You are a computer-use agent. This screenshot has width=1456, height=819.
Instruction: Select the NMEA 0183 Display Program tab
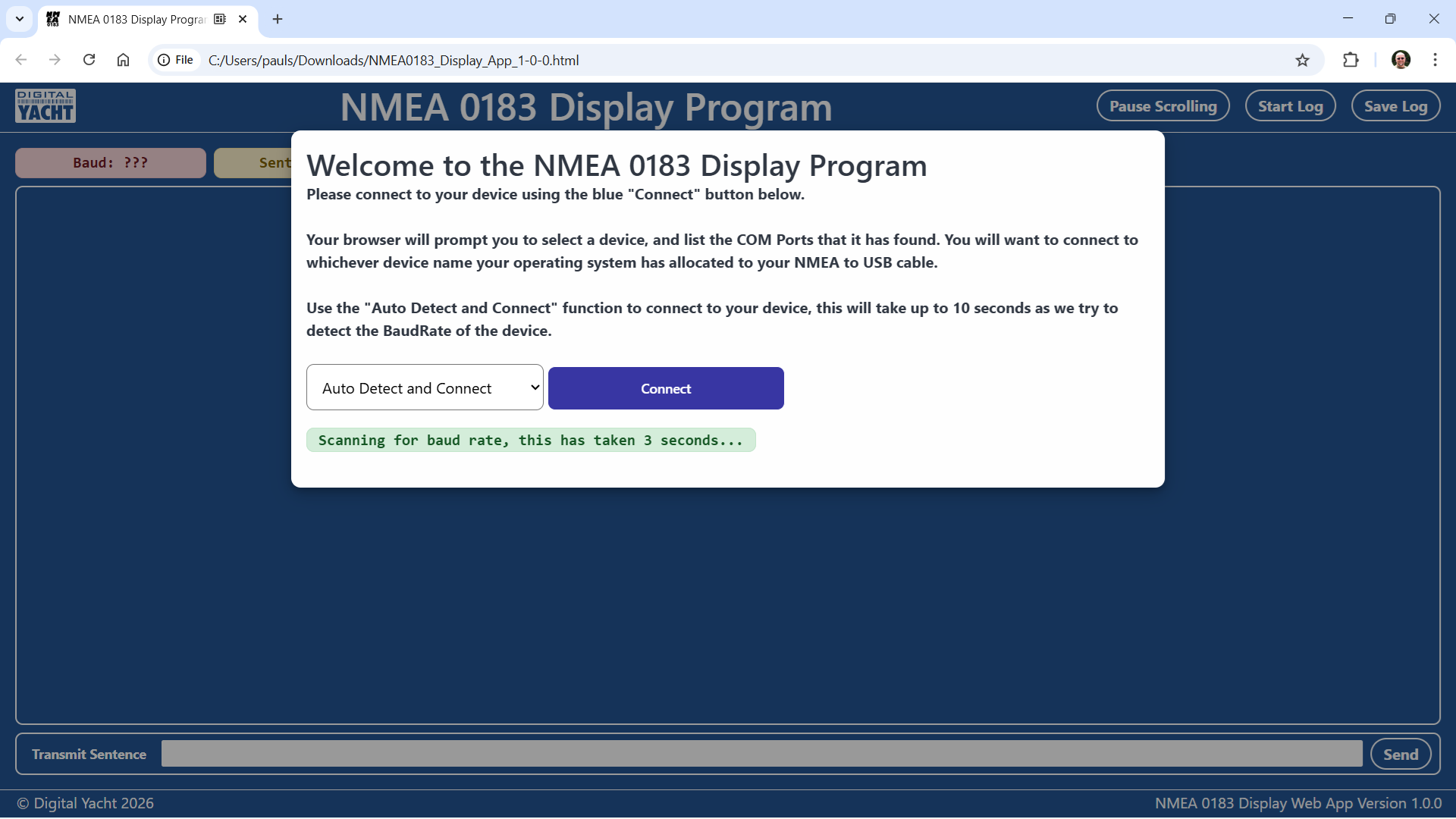136,19
